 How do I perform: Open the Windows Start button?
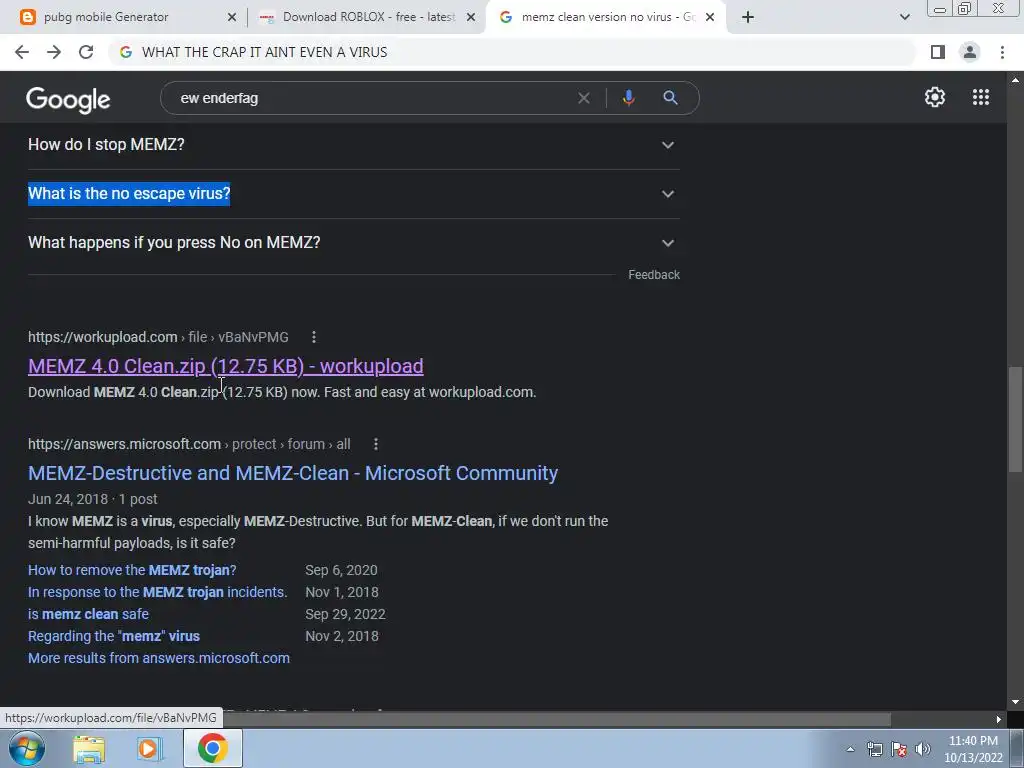click(x=27, y=748)
